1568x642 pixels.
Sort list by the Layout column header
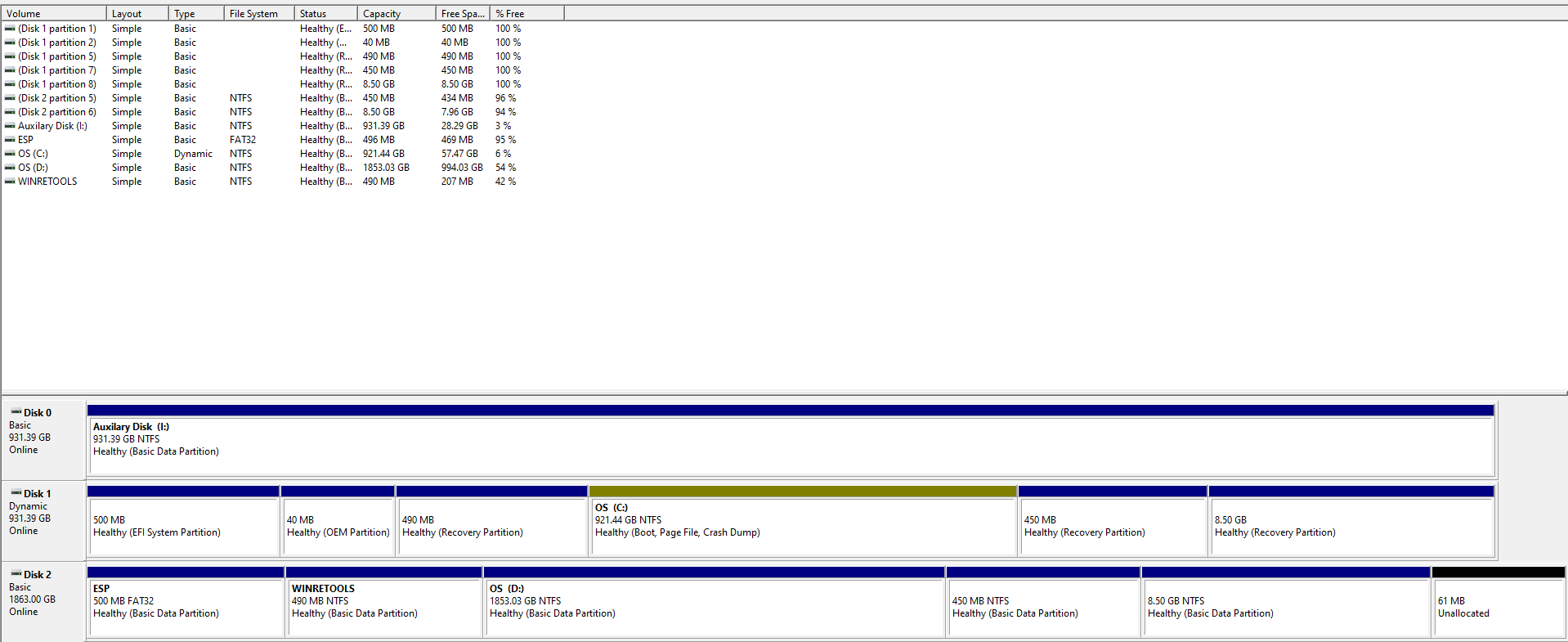click(x=137, y=13)
